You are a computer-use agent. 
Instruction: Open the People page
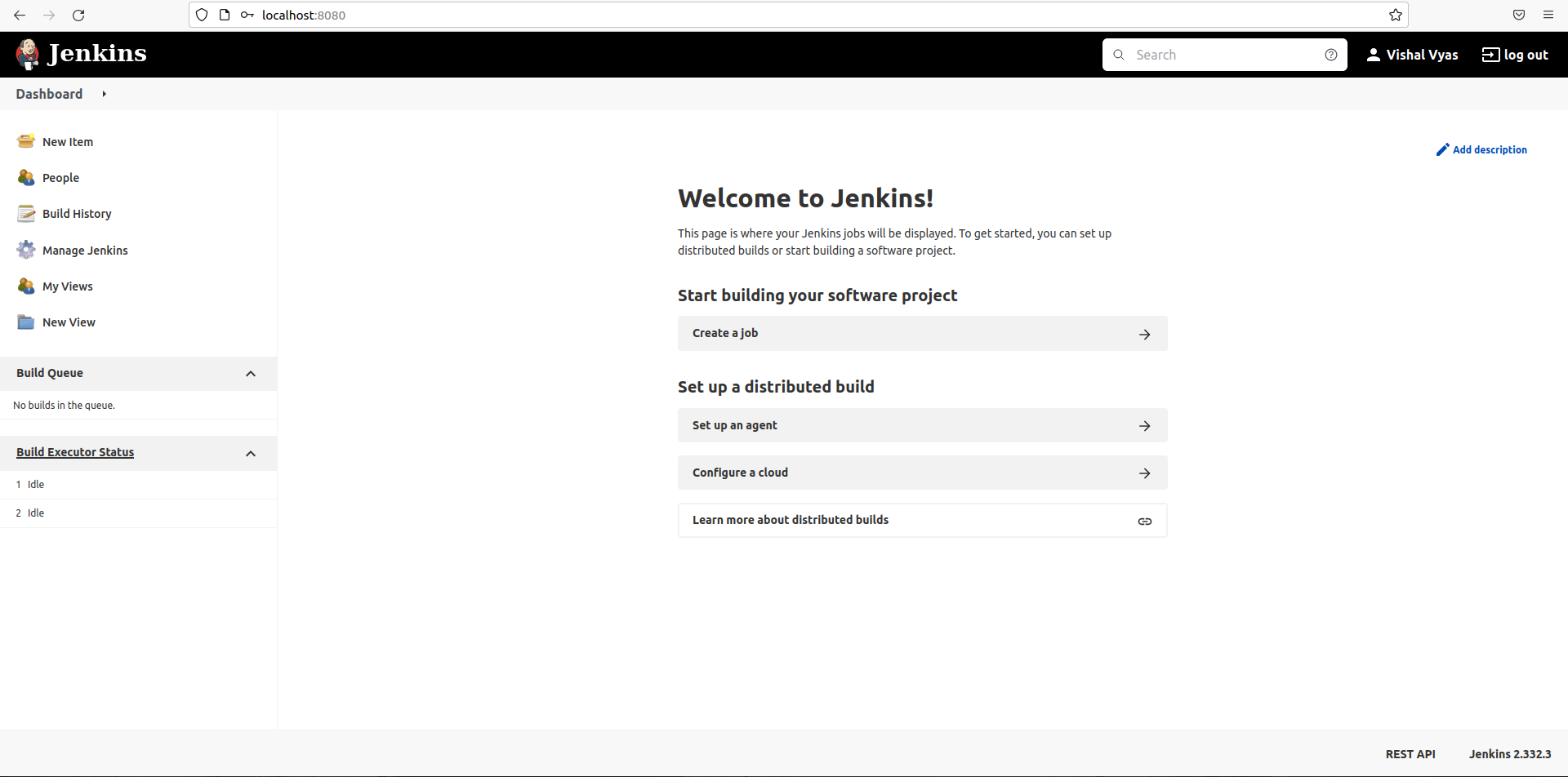(60, 178)
